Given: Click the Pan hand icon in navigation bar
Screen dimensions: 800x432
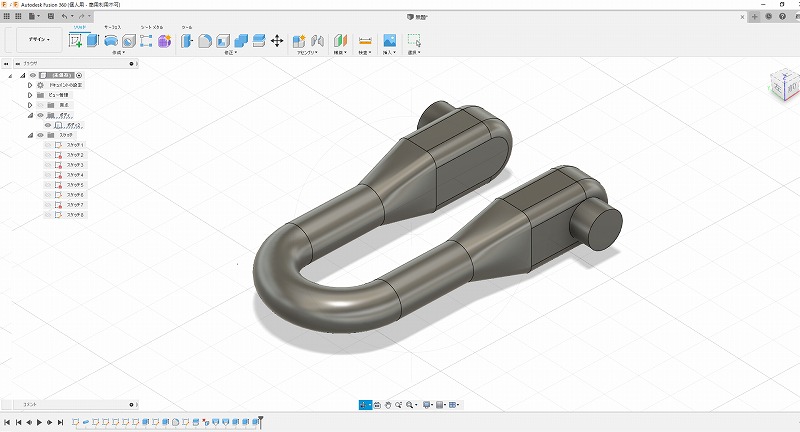Looking at the screenshot, I should (388, 405).
